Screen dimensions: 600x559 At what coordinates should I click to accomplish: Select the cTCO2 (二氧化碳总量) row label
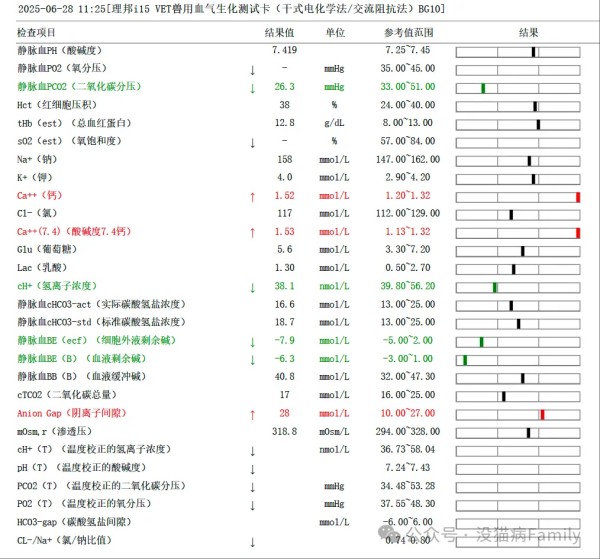pyautogui.click(x=67, y=394)
